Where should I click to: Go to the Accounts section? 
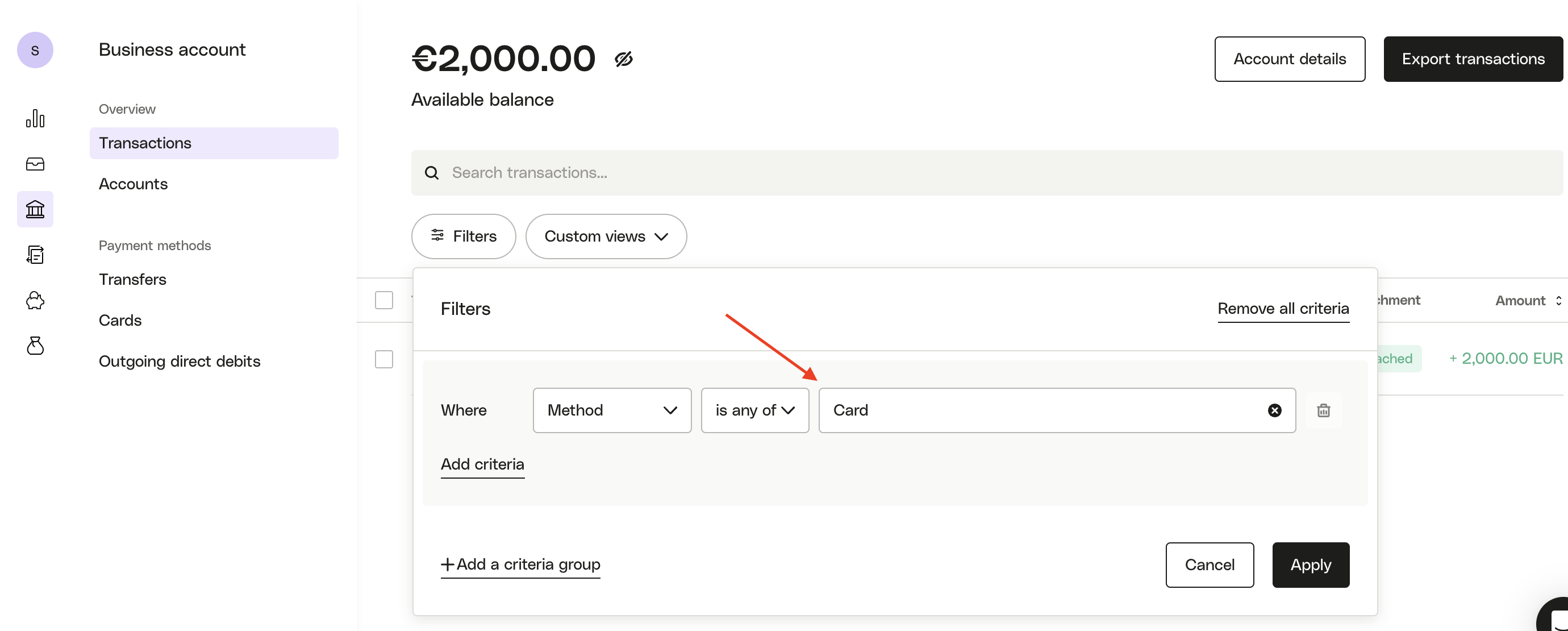(x=133, y=183)
